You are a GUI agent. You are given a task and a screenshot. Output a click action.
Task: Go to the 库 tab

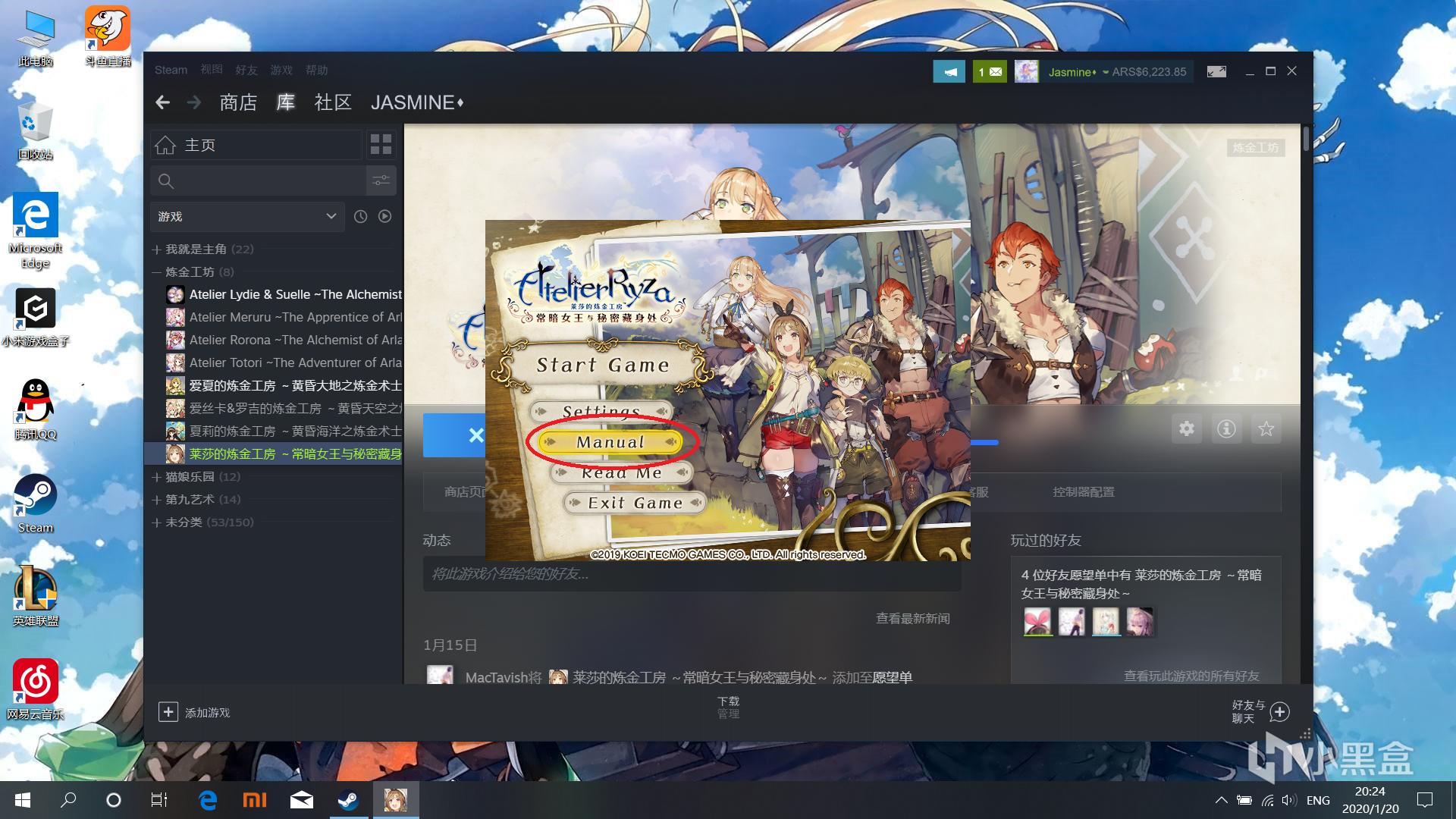285,102
